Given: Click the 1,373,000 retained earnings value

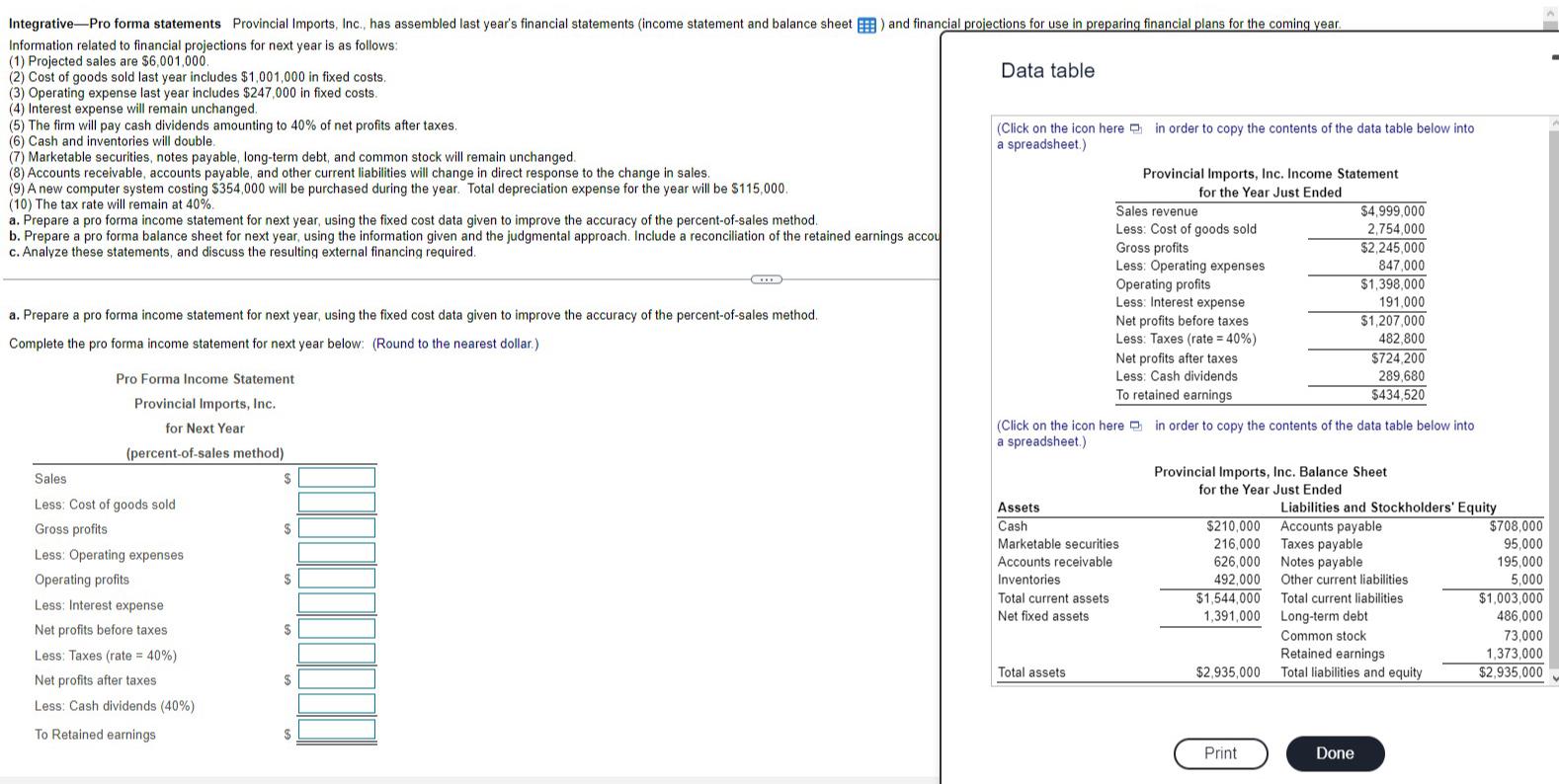Looking at the screenshot, I should pyautogui.click(x=1515, y=654).
